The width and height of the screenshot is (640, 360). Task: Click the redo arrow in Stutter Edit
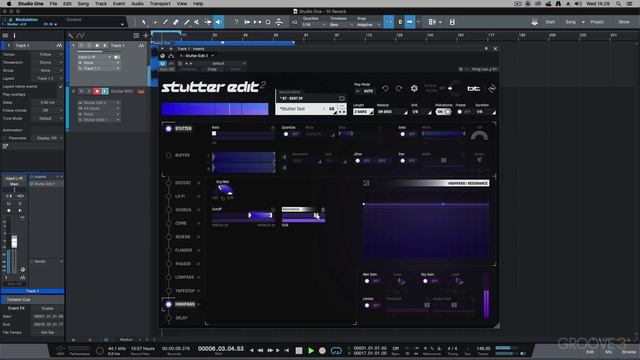click(399, 88)
